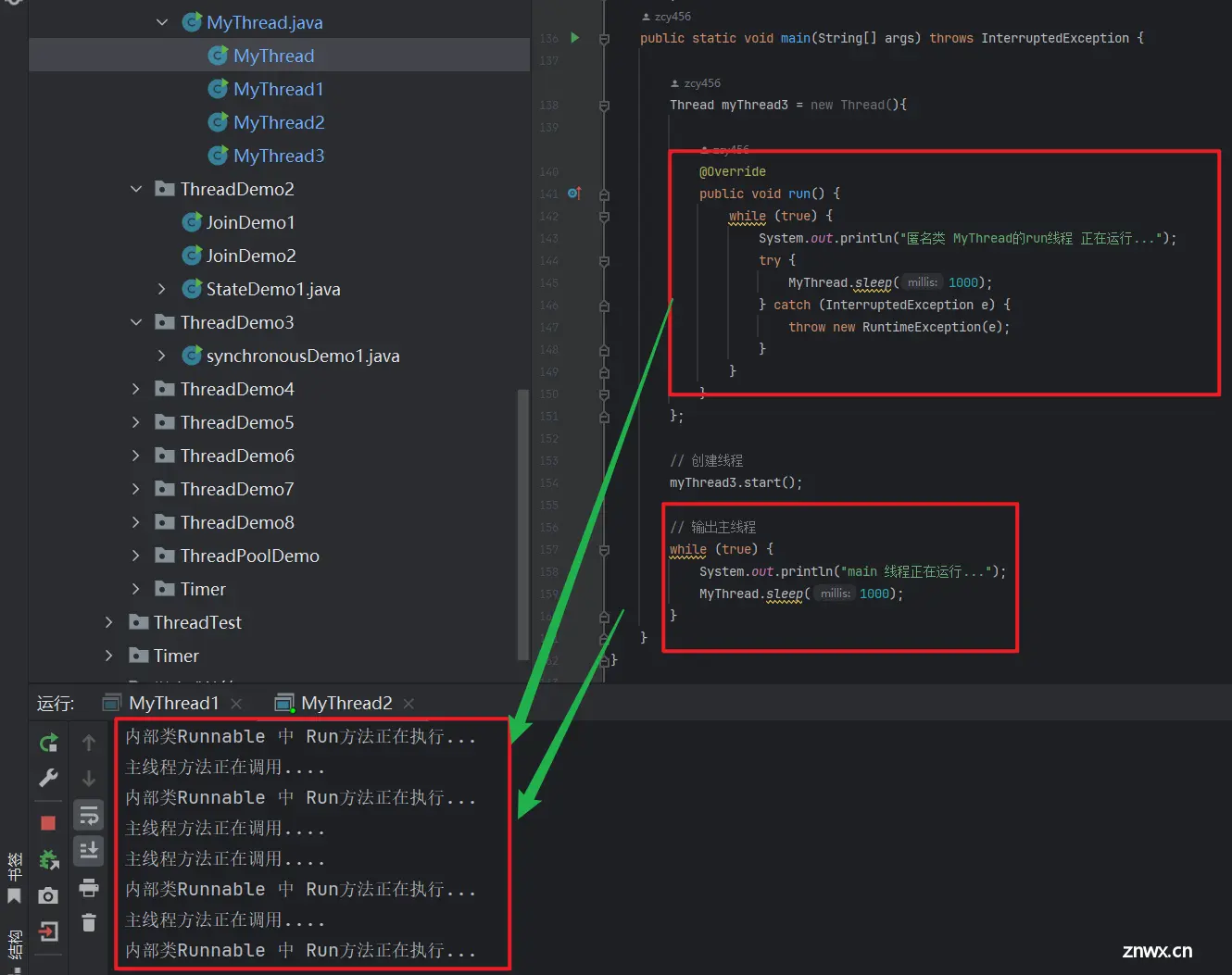Expand the ThreadDemo4 folder
This screenshot has width=1232, height=975.
(136, 389)
